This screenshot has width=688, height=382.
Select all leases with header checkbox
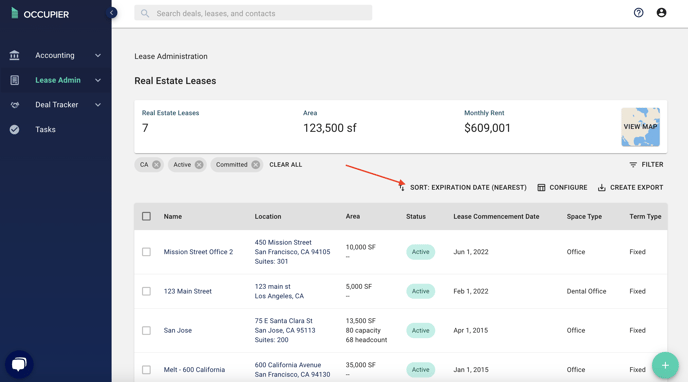pyautogui.click(x=147, y=216)
